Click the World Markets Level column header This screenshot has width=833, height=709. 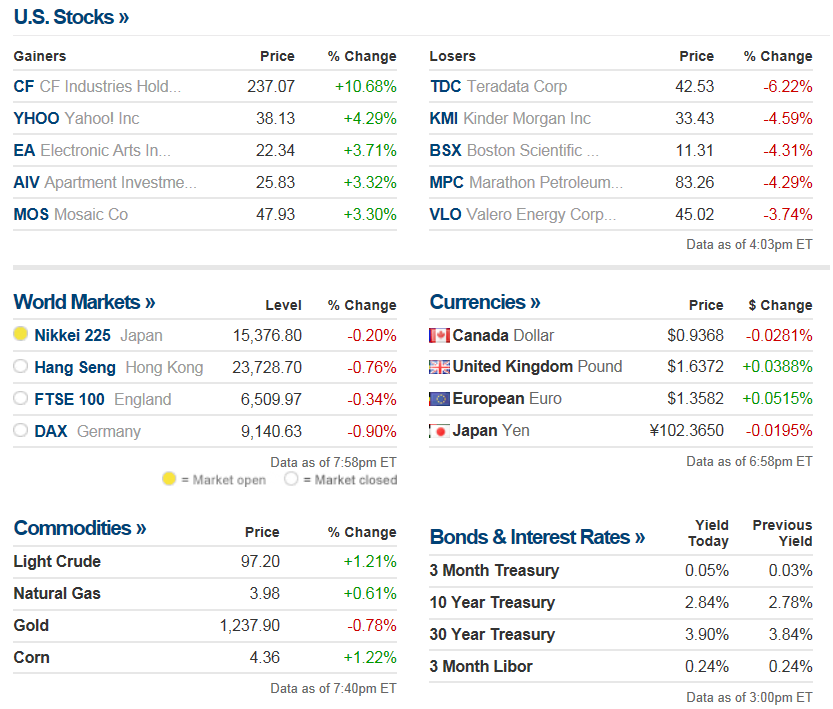pyautogui.click(x=284, y=305)
